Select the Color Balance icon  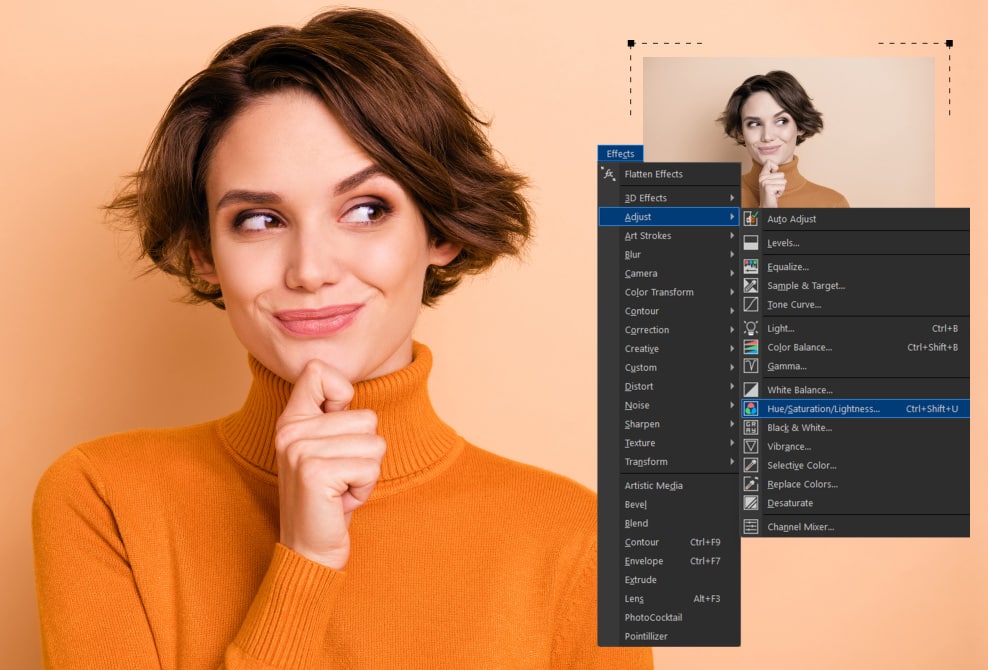tap(751, 347)
